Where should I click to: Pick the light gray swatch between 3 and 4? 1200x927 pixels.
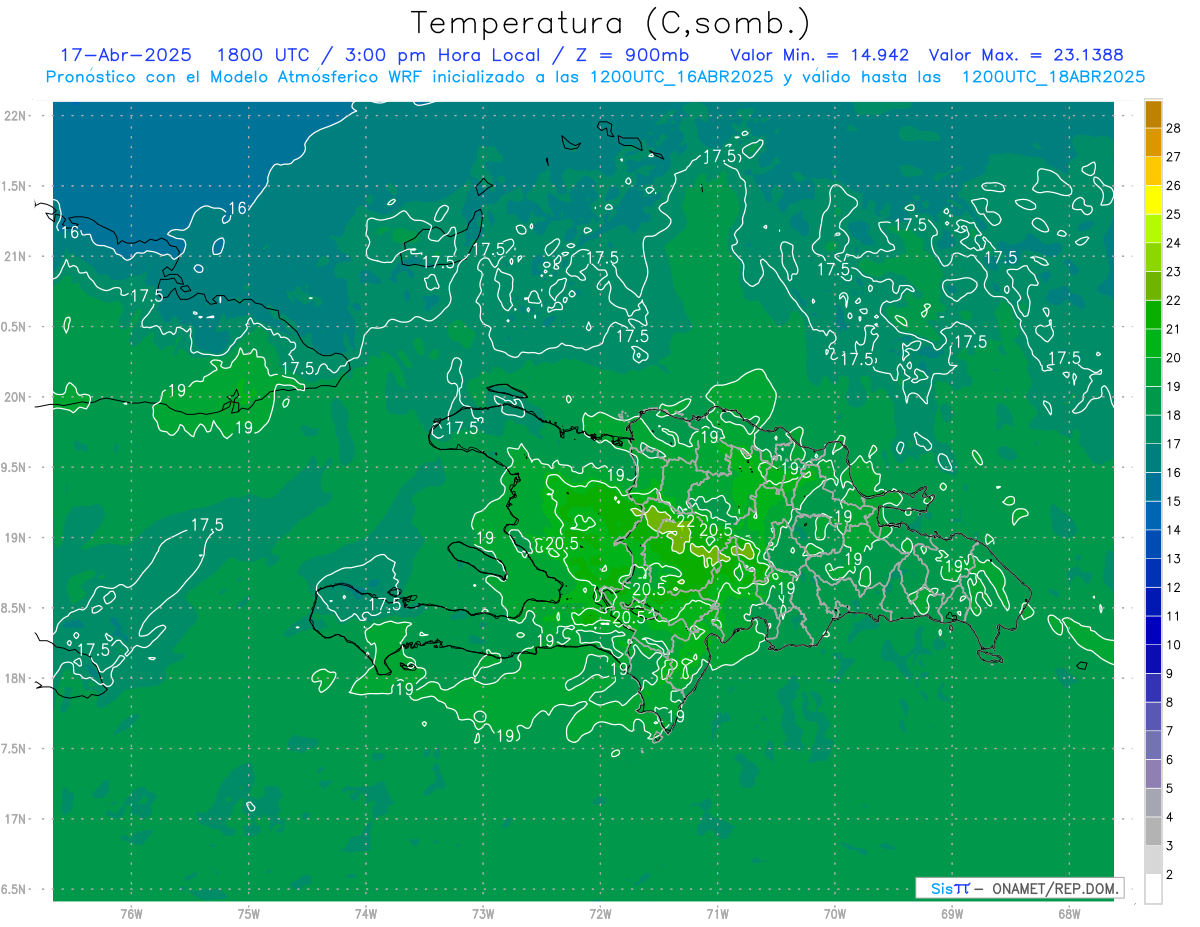click(1153, 831)
